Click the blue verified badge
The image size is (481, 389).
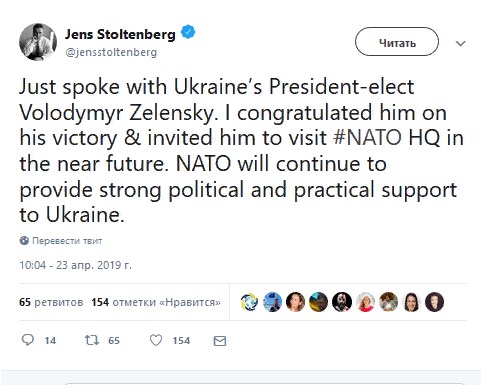[x=188, y=32]
